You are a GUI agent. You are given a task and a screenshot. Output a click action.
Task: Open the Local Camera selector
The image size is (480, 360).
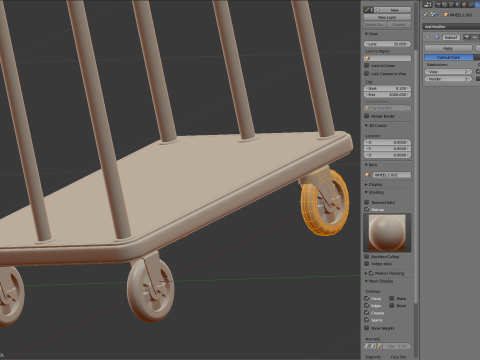[387, 108]
